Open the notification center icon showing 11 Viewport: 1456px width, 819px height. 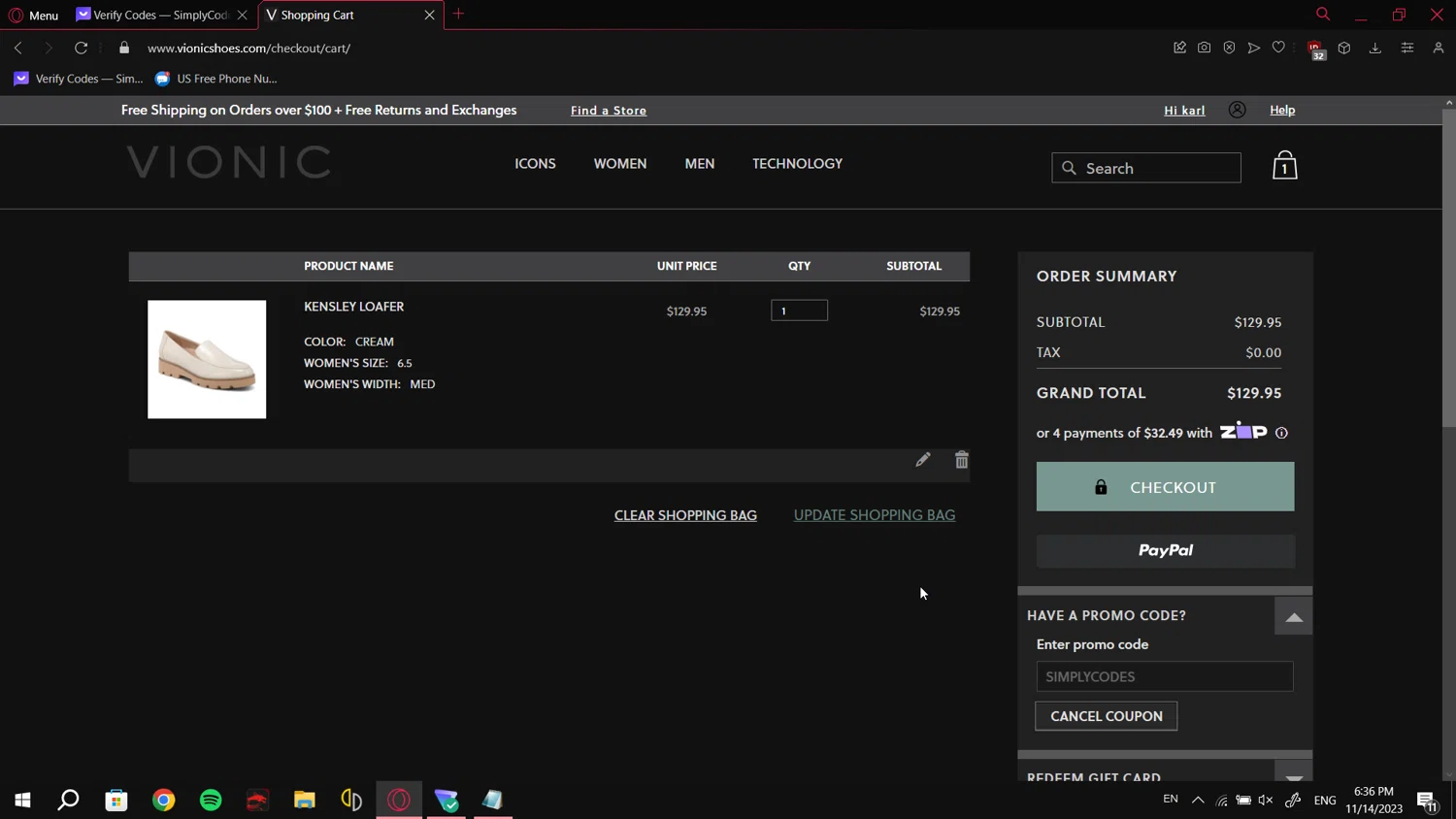(1426, 801)
